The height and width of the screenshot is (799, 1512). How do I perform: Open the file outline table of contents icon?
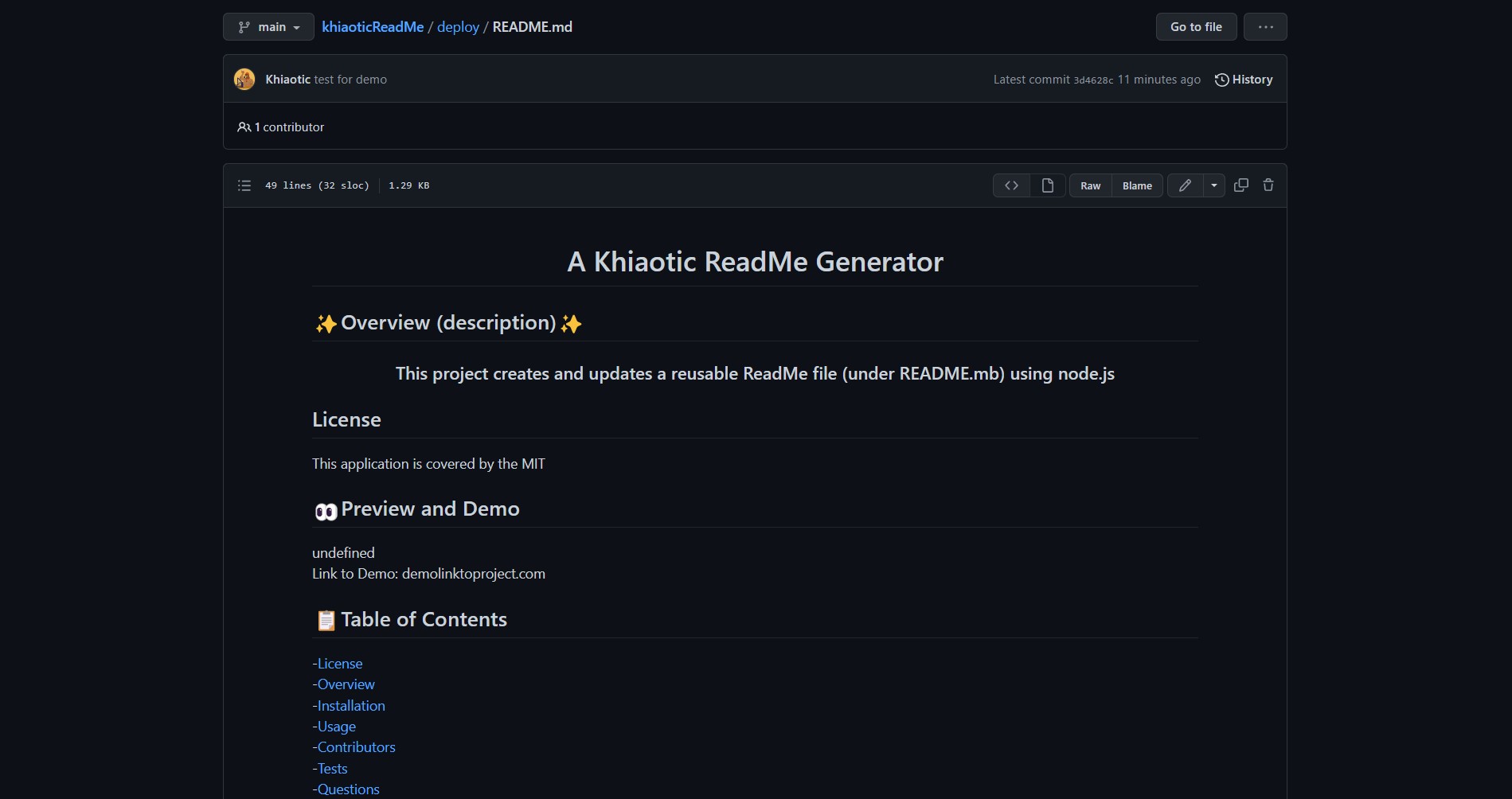click(244, 185)
